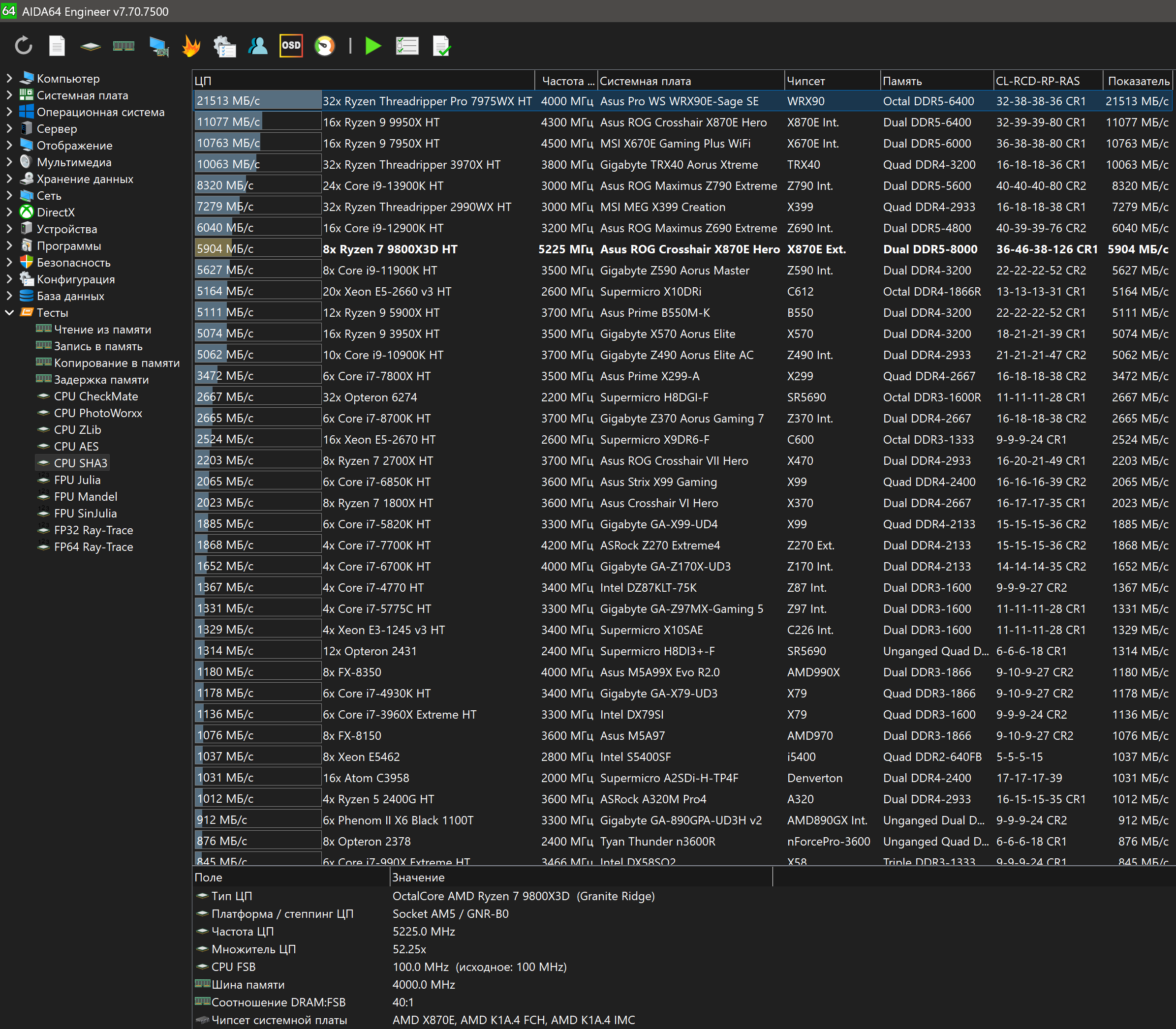The image size is (1176, 1029).
Task: Open the monitor diagnostics icon
Action: click(x=158, y=46)
